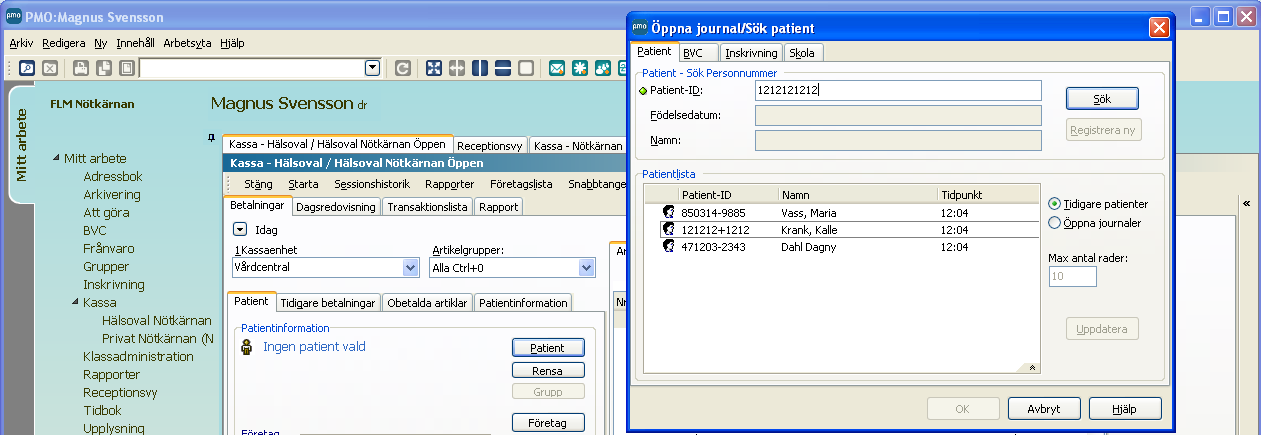The image size is (1261, 435).
Task: Select the Tidigare patienter radio button
Action: click(x=1054, y=204)
